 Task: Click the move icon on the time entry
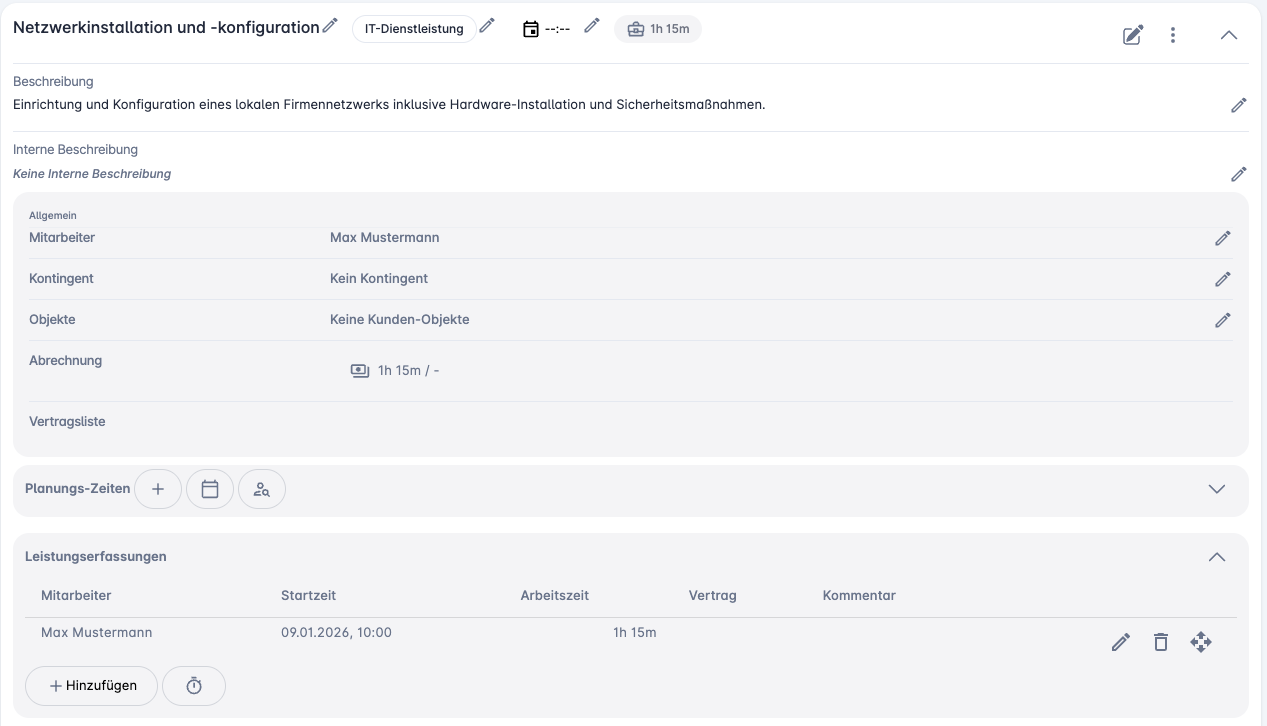tap(1201, 642)
